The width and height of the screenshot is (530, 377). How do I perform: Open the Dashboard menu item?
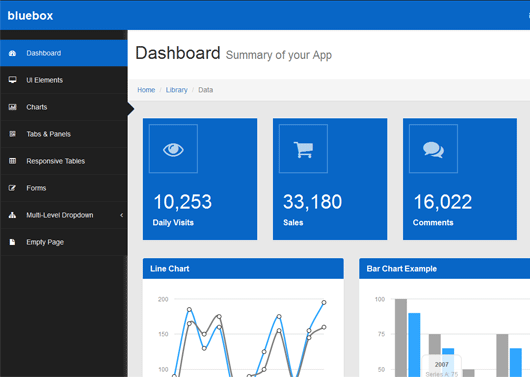[x=64, y=53]
